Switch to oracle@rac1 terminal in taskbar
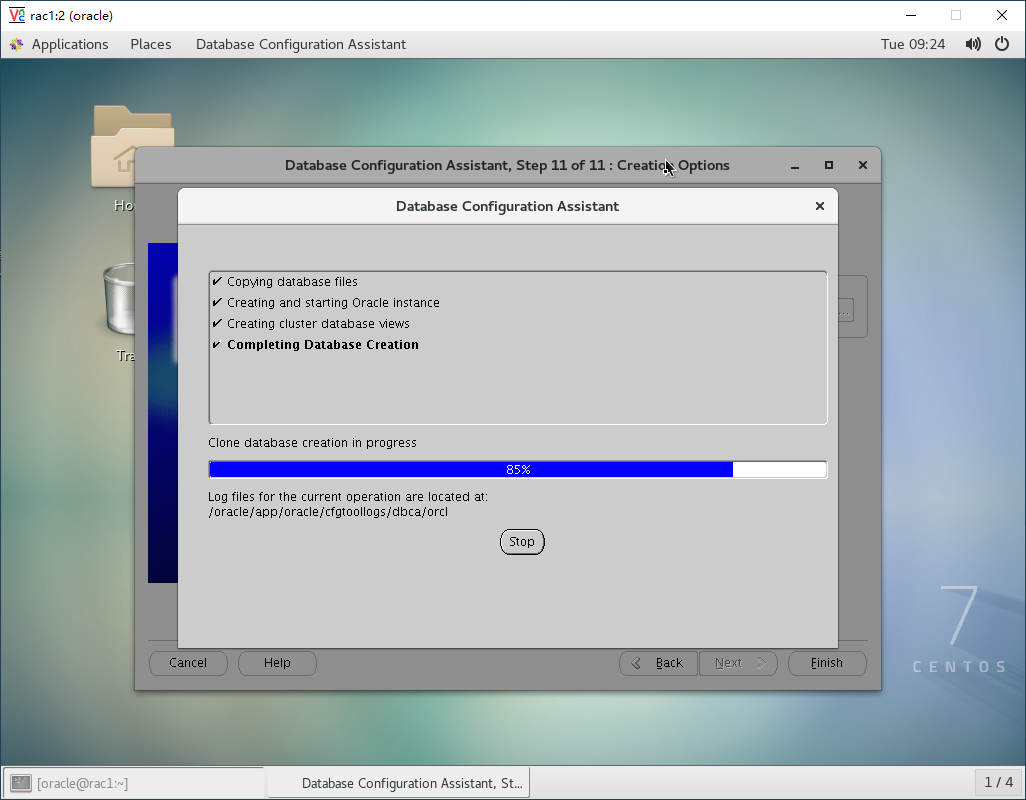This screenshot has width=1026, height=800. pyautogui.click(x=133, y=783)
